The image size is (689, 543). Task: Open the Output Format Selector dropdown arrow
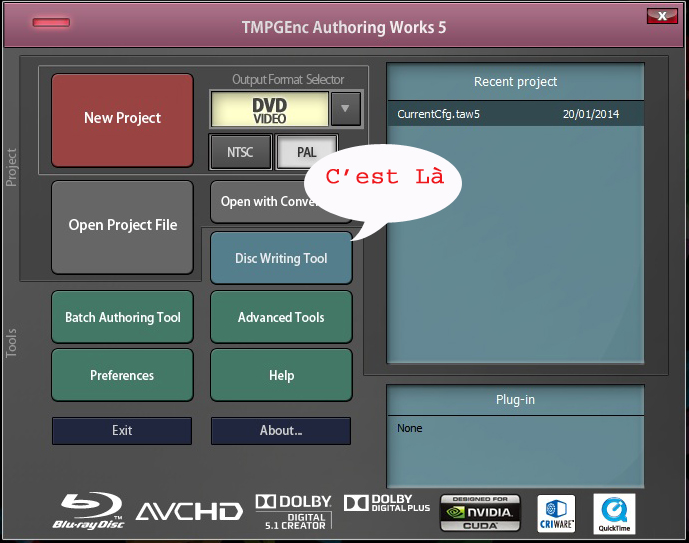point(345,109)
